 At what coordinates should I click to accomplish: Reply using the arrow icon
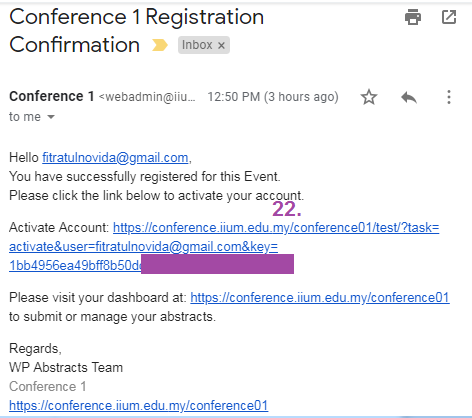click(x=409, y=97)
